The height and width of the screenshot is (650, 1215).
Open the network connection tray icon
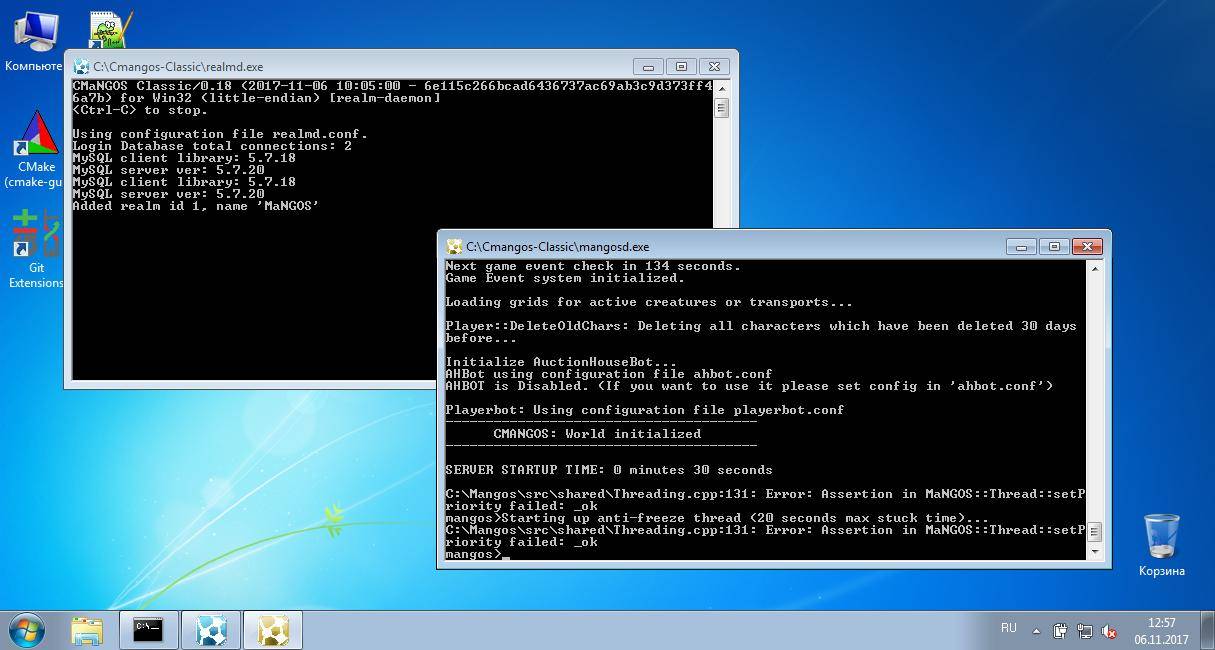[1085, 631]
